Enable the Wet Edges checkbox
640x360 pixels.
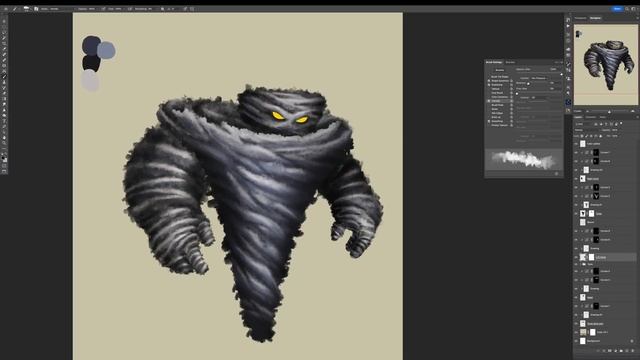pos(489,113)
